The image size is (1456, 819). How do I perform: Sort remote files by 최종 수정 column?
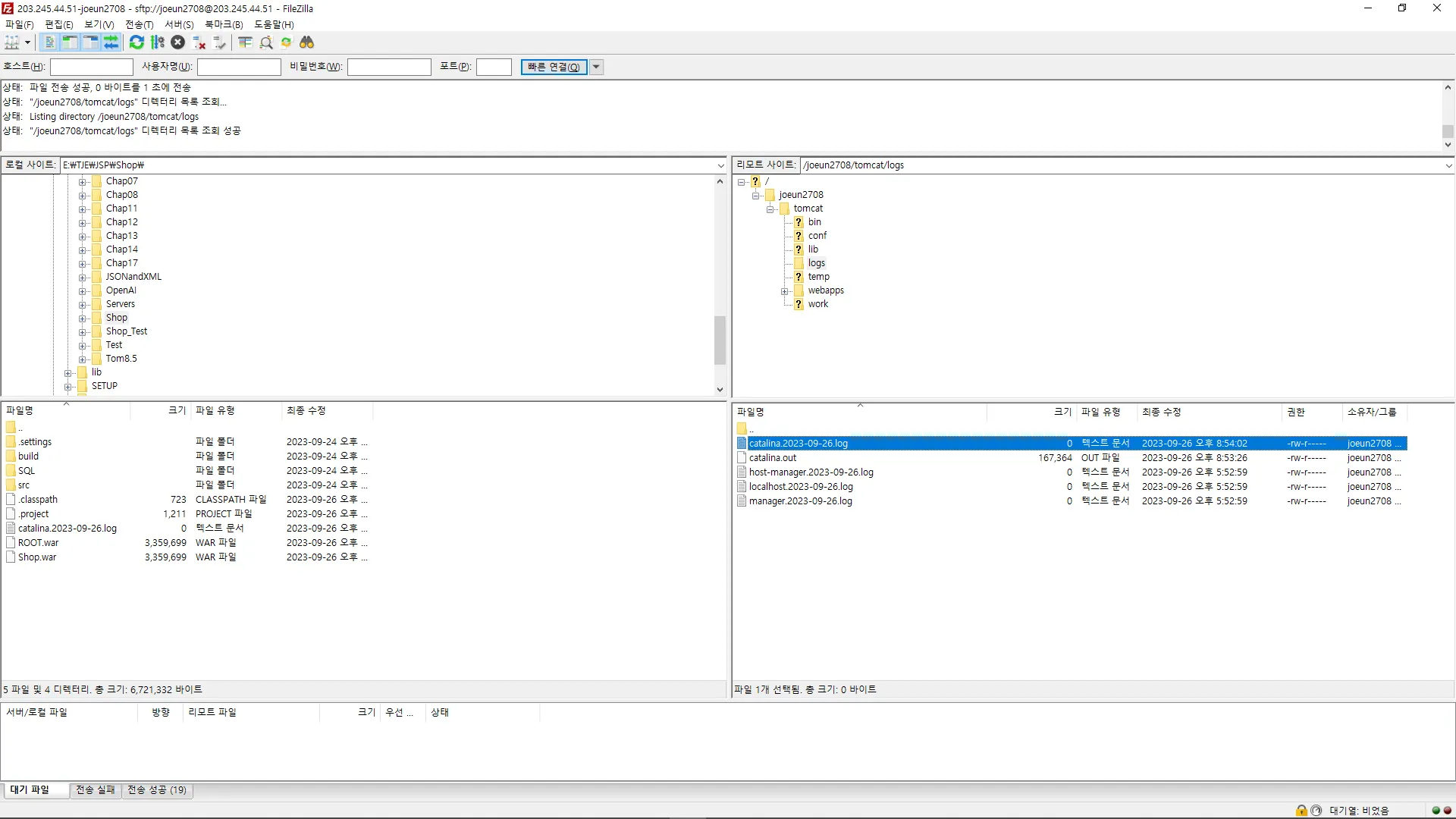tap(1161, 412)
